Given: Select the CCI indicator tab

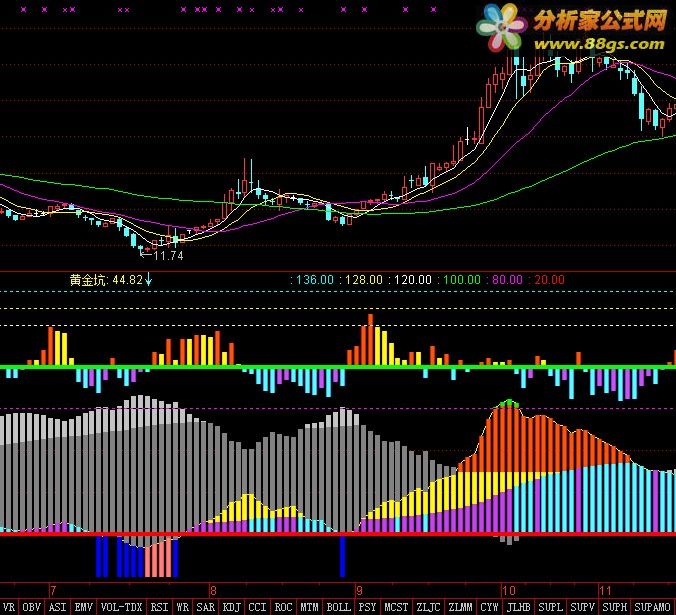Looking at the screenshot, I should [x=257, y=607].
